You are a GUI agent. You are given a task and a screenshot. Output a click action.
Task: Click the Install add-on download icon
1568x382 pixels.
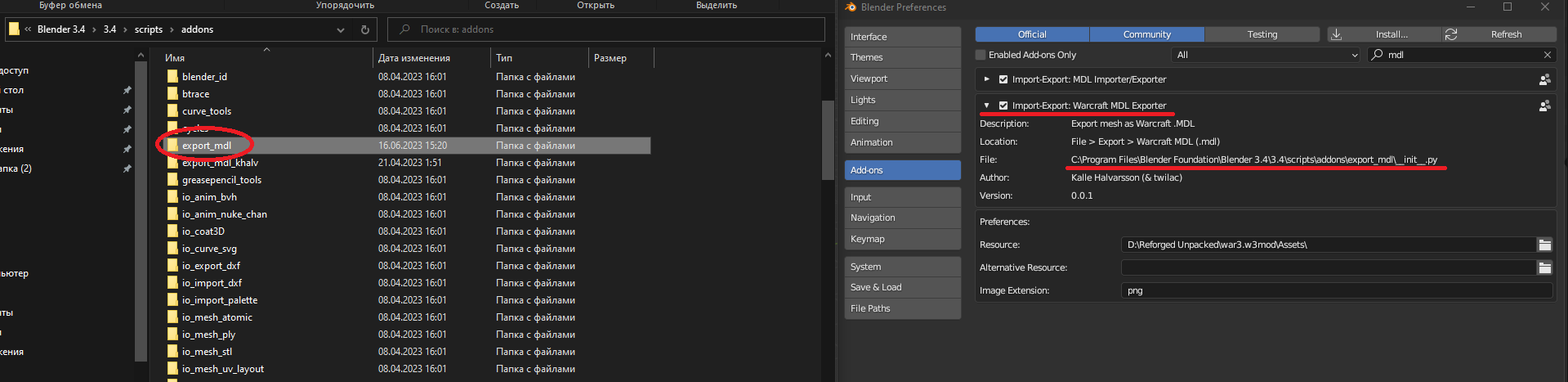coord(1337,34)
